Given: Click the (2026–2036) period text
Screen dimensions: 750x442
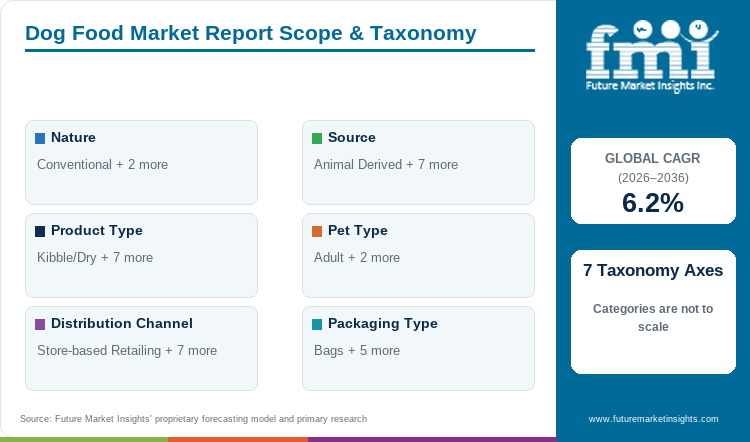Looking at the screenshot, I should [x=653, y=178].
